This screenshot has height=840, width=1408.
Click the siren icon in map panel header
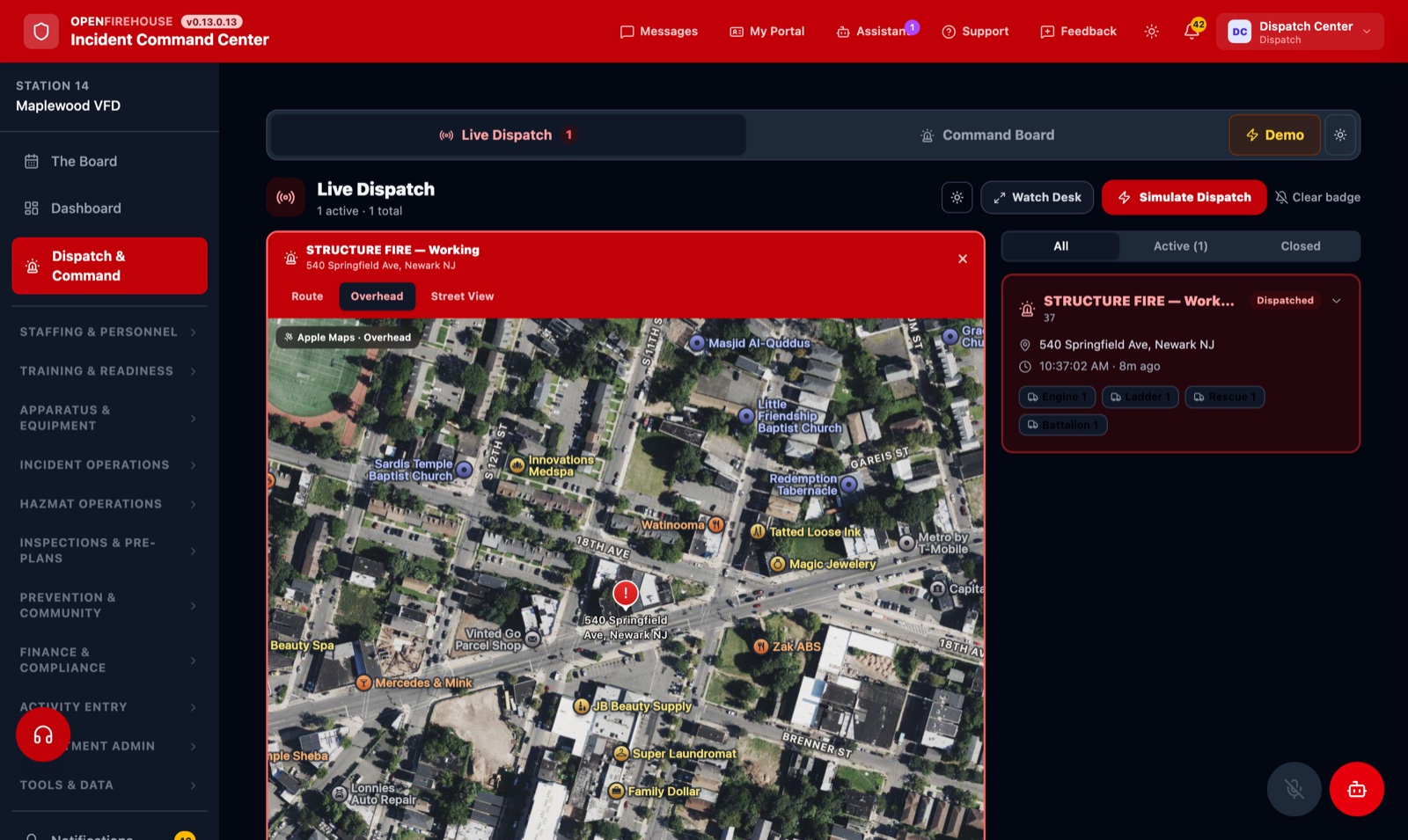pyautogui.click(x=290, y=258)
